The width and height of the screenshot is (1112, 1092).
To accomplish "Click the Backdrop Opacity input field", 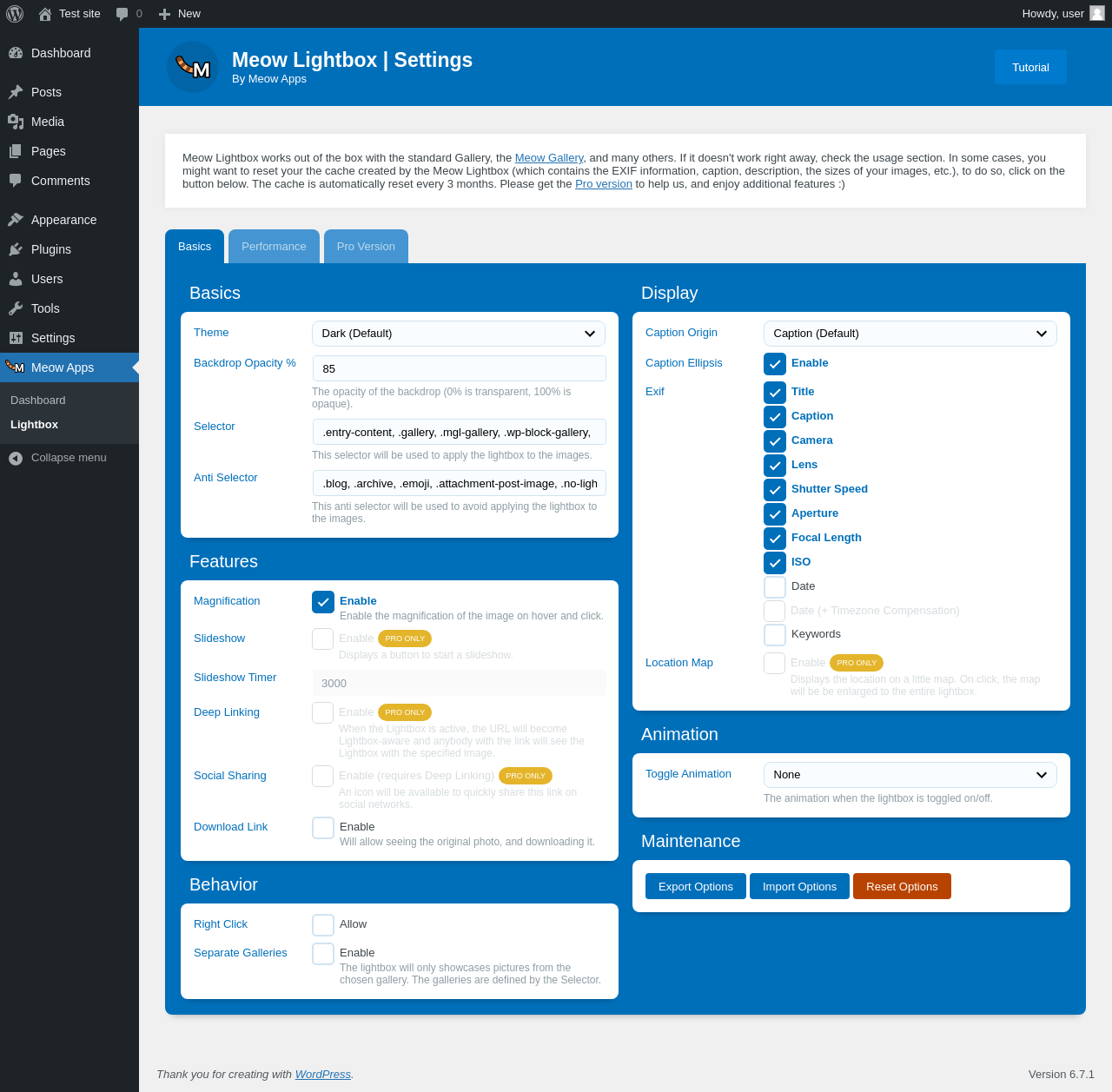I will click(x=459, y=368).
